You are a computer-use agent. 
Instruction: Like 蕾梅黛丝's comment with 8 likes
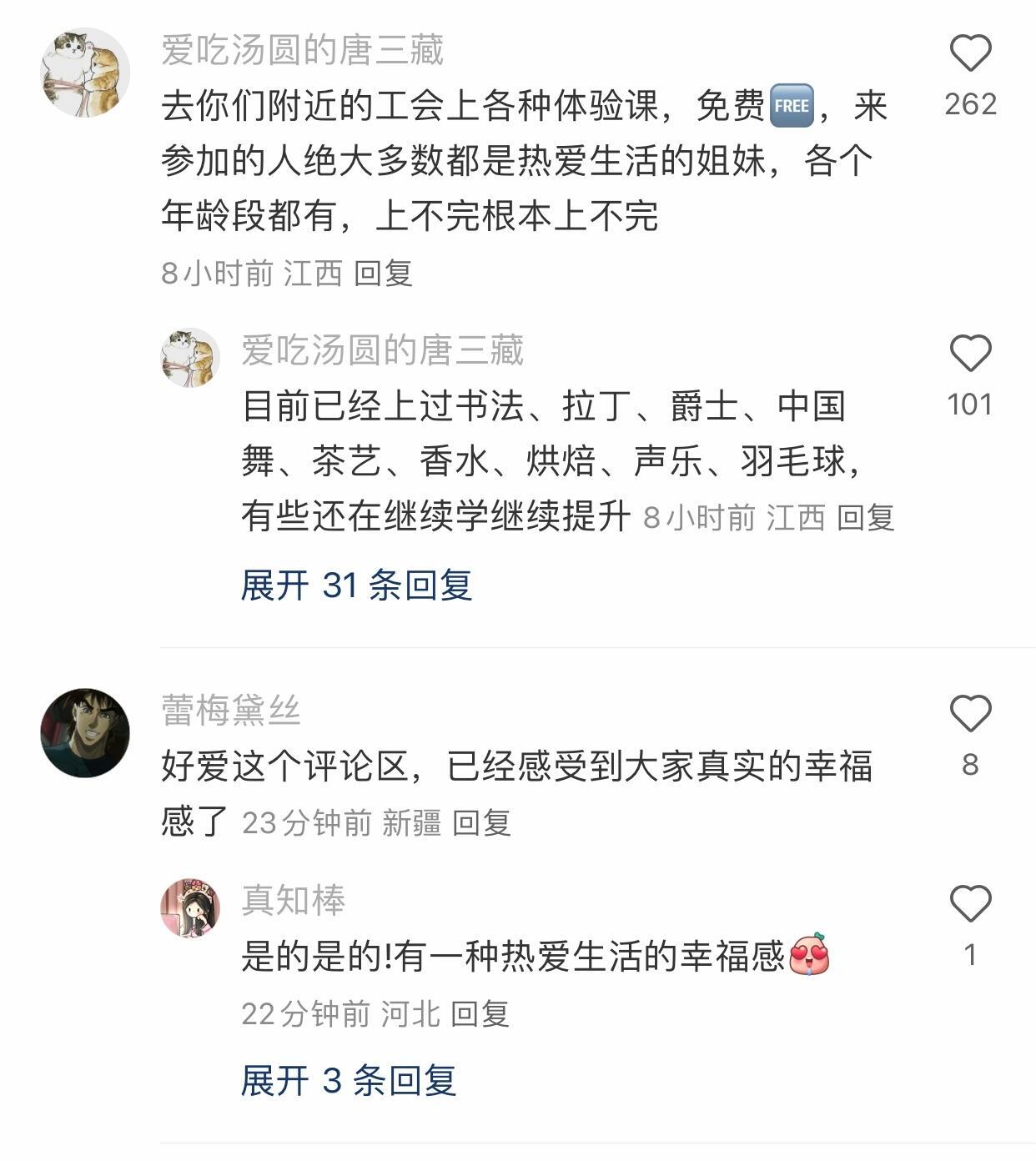pos(970,714)
